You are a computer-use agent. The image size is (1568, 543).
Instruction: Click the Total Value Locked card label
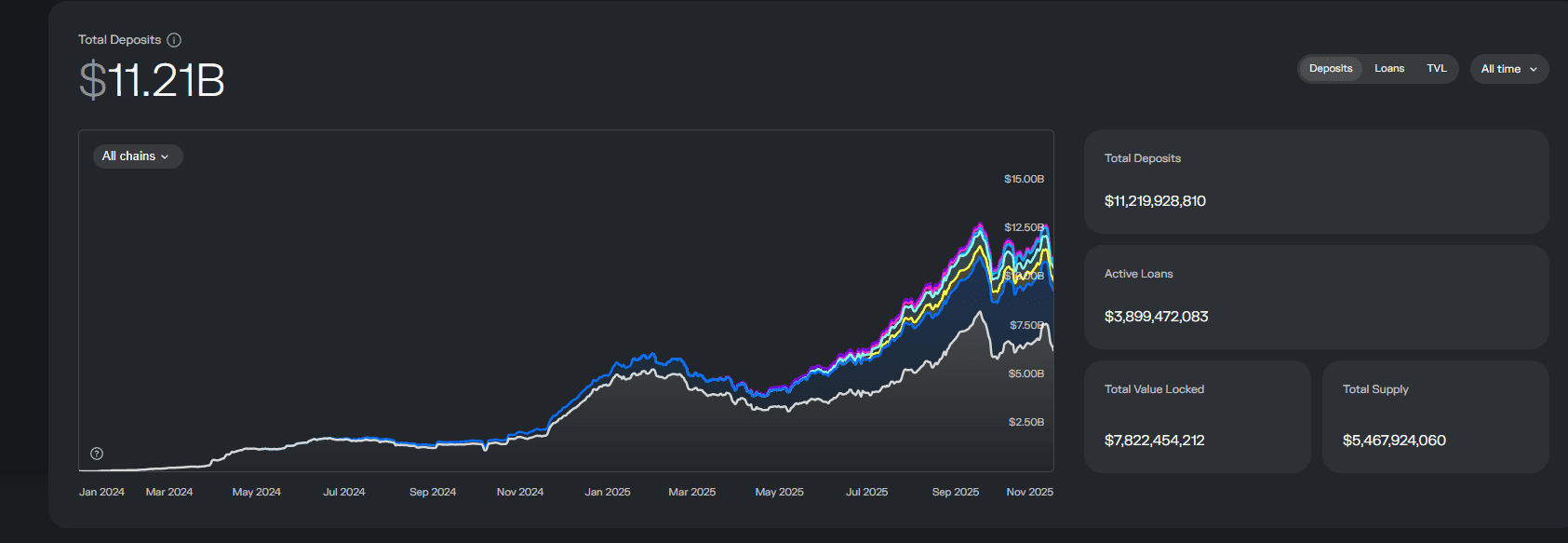[x=1154, y=389]
